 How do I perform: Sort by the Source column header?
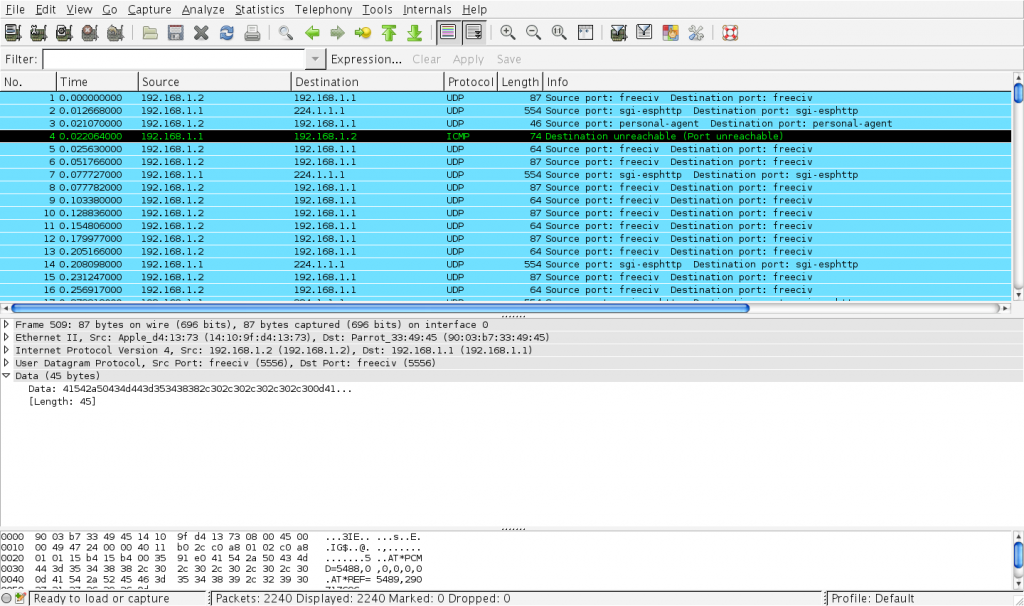(x=214, y=82)
